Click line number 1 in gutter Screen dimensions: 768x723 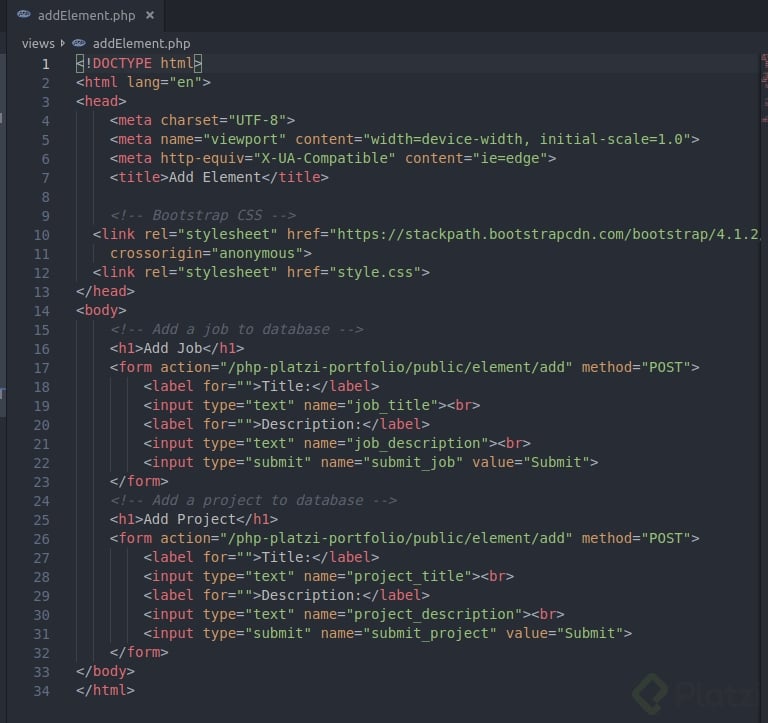46,64
